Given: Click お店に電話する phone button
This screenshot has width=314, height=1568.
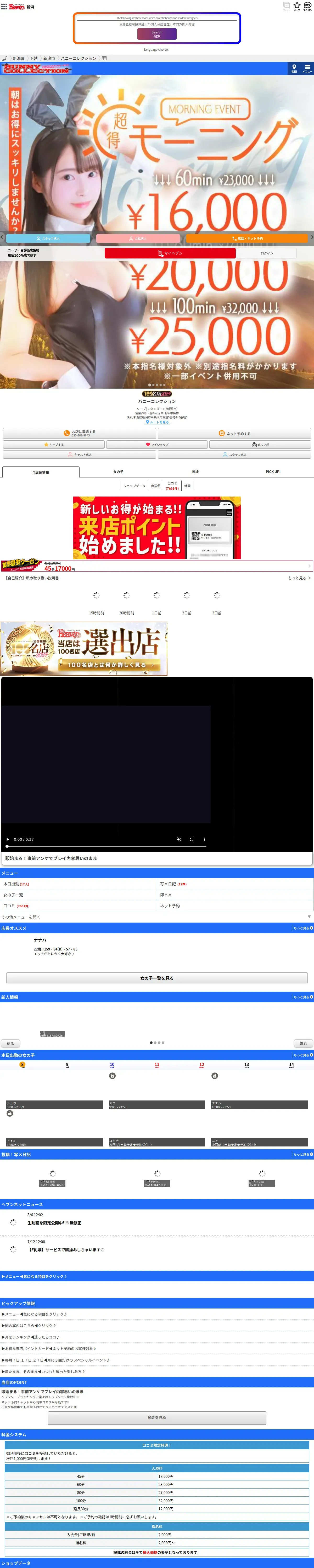Looking at the screenshot, I should pyautogui.click(x=79, y=433).
